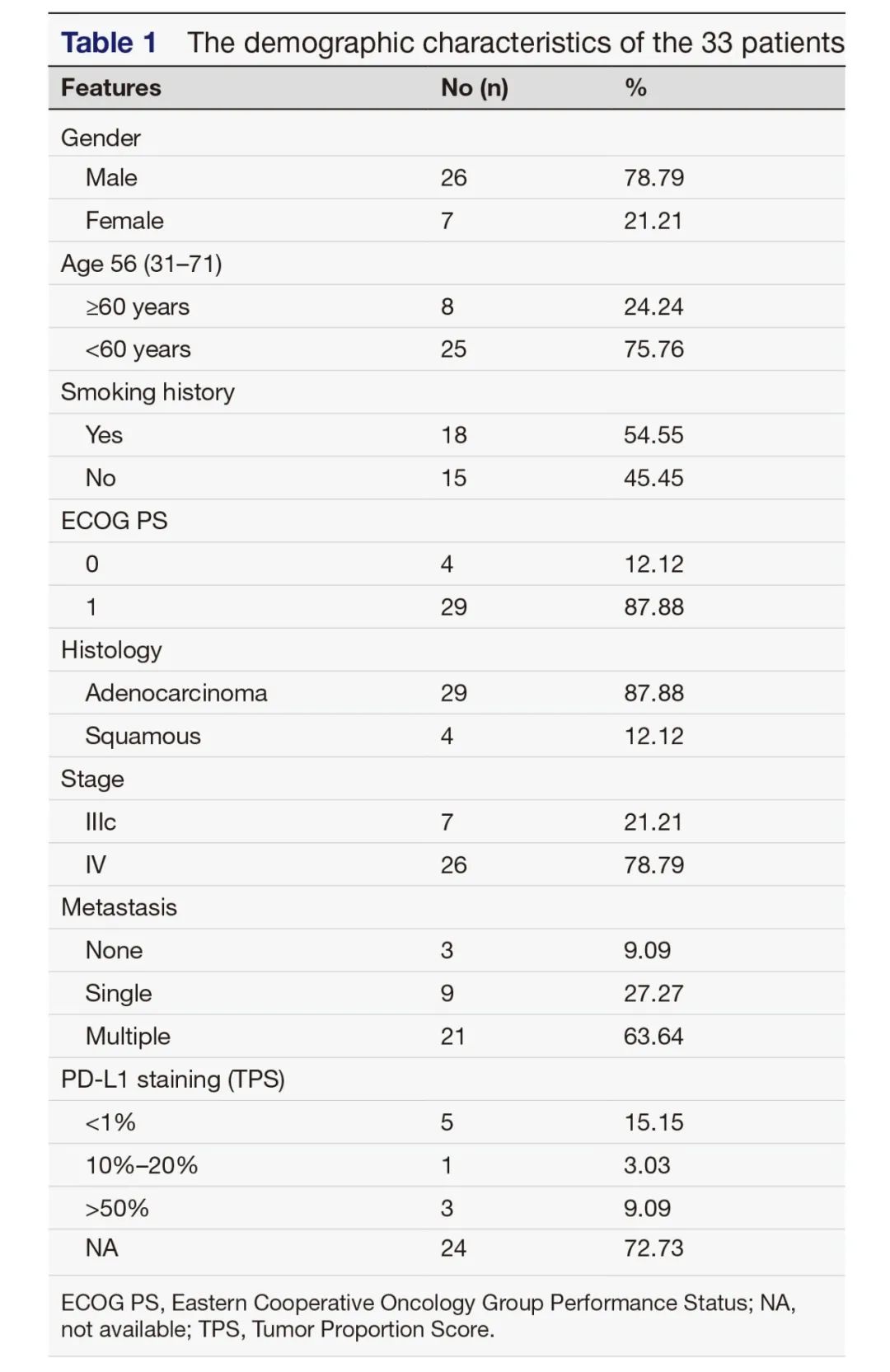Select the 'Age 56 (31–71)' heading
This screenshot has height=1372, width=890.
pos(142,264)
